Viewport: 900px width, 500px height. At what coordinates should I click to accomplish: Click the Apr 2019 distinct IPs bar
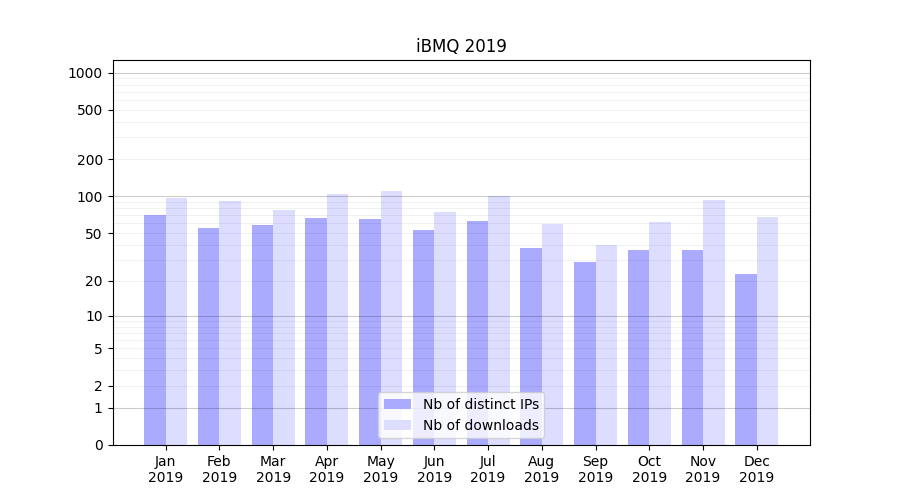point(316,331)
